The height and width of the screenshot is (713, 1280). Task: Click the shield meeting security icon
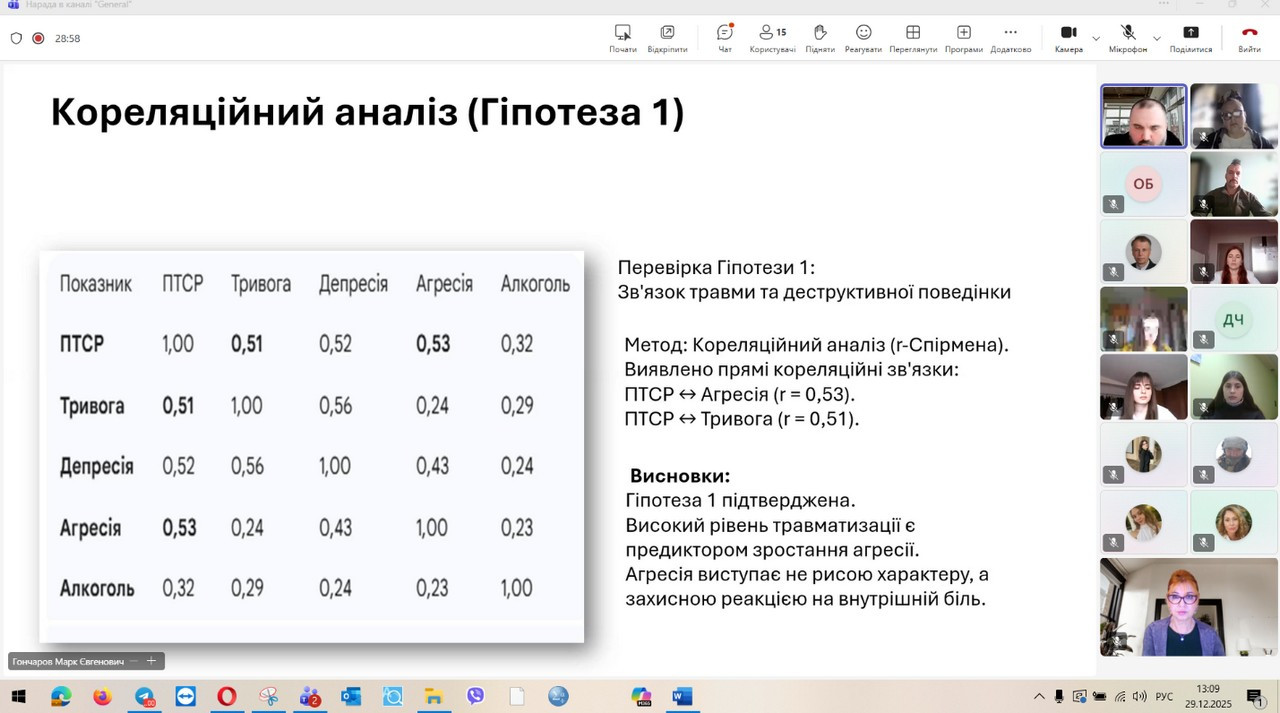click(16, 39)
